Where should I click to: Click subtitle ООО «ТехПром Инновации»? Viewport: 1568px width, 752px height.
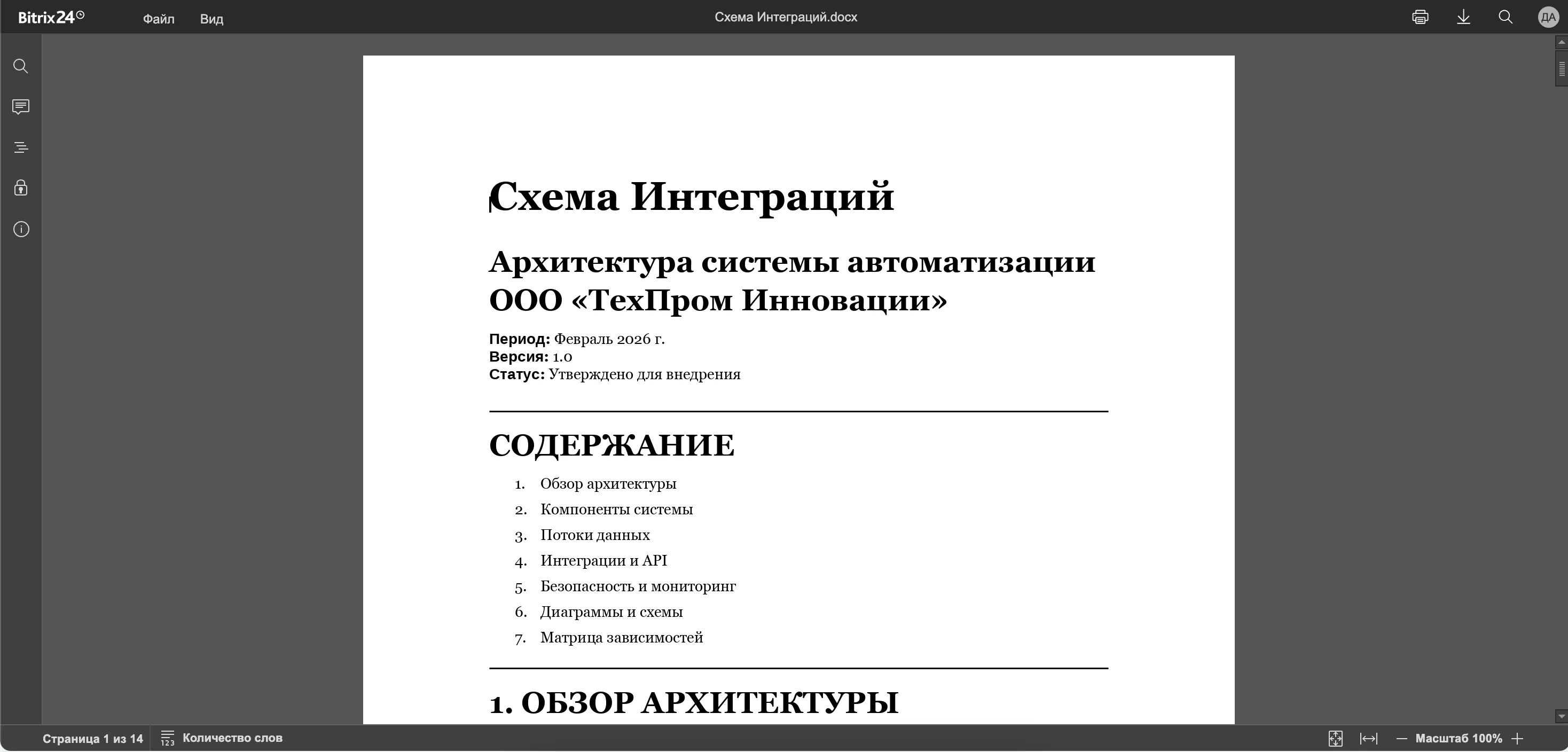(x=718, y=300)
